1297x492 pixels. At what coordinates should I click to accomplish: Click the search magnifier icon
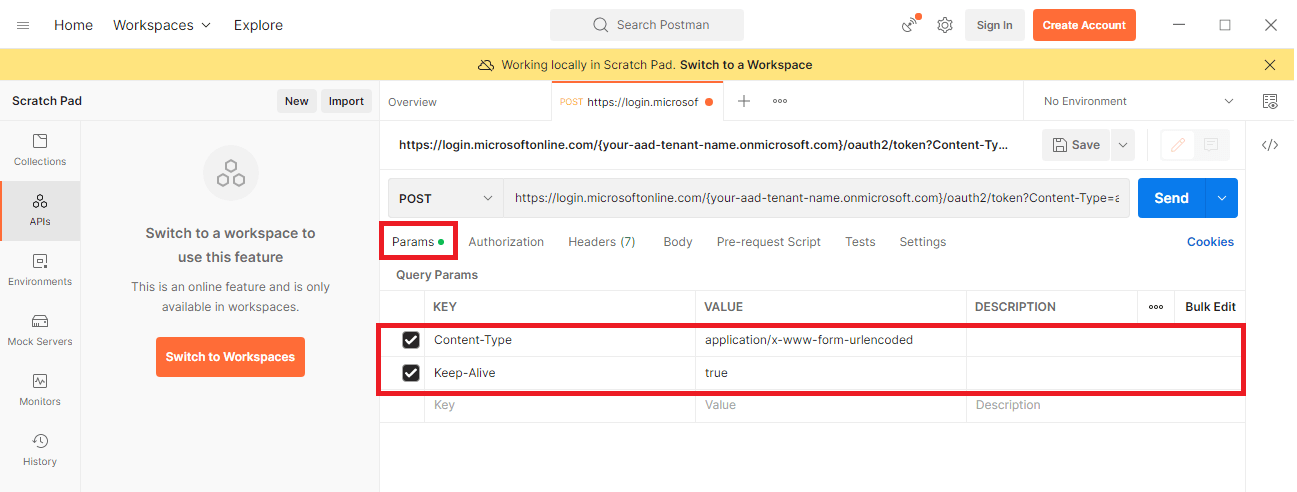[x=601, y=25]
